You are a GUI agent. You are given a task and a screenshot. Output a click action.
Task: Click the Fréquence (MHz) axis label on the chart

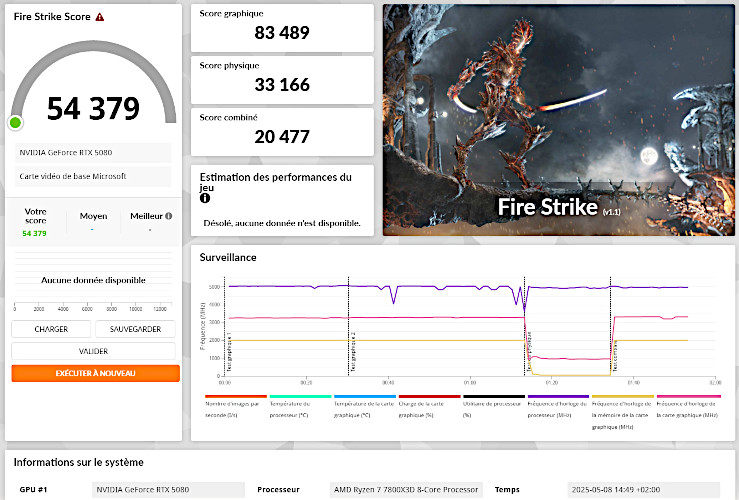pos(203,326)
